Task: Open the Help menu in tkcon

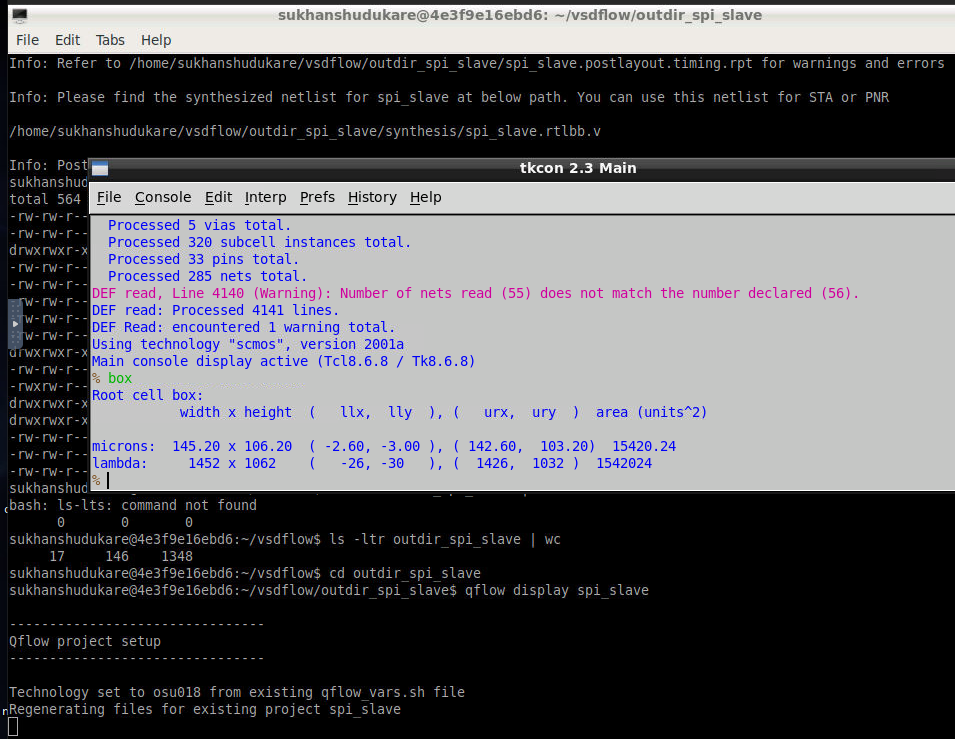Action: [425, 197]
